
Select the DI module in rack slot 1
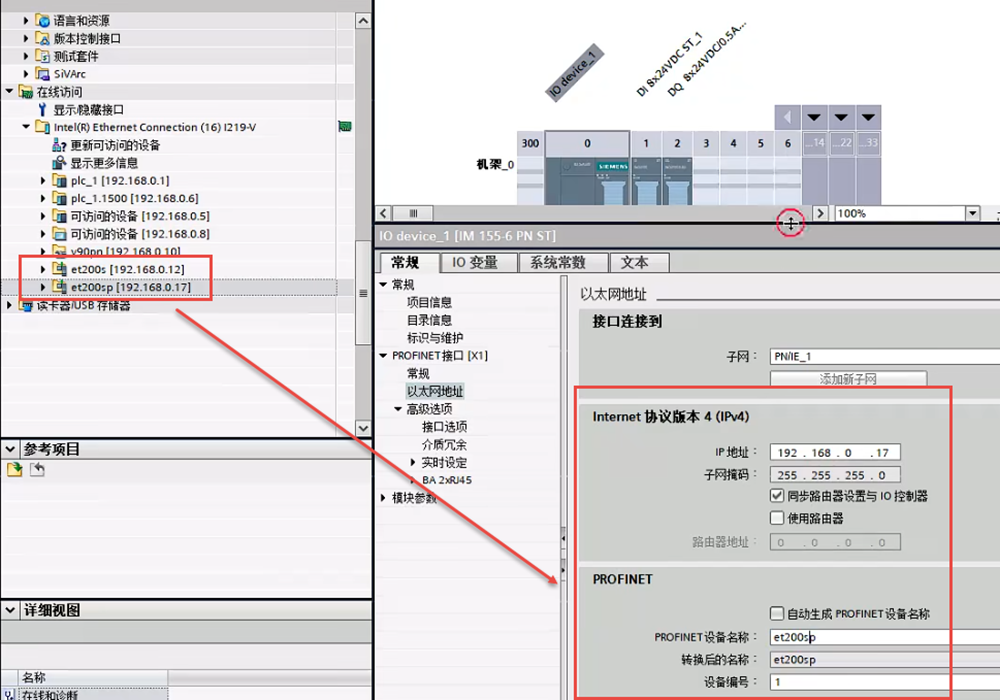pos(647,180)
